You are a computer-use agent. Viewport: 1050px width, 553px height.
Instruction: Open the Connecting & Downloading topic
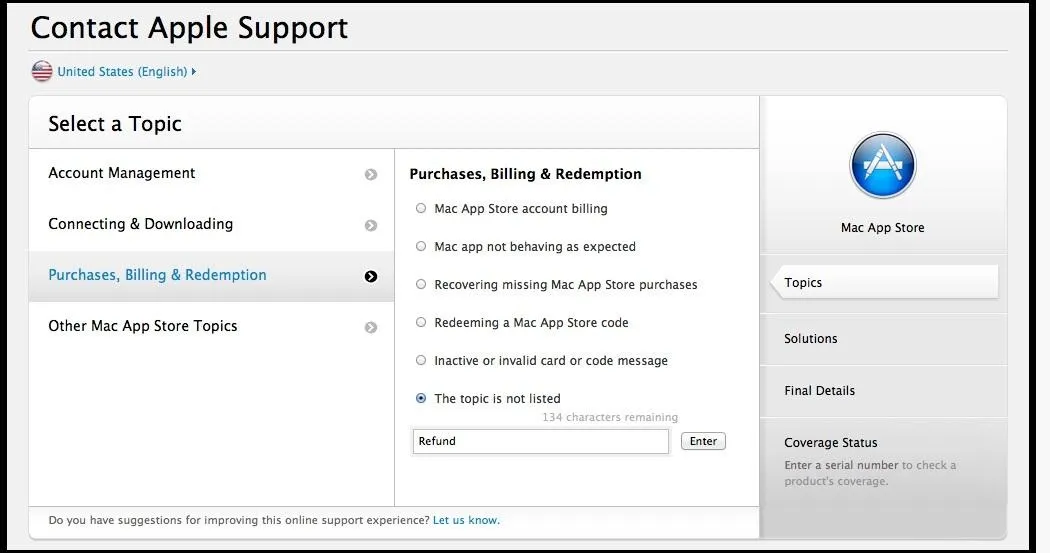pos(212,225)
